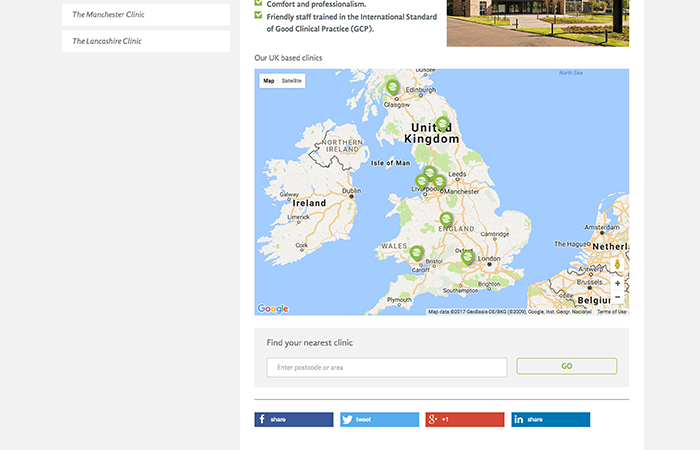This screenshot has height=450, width=700.
Task: Click the Brussels label on the map
Action: [589, 282]
